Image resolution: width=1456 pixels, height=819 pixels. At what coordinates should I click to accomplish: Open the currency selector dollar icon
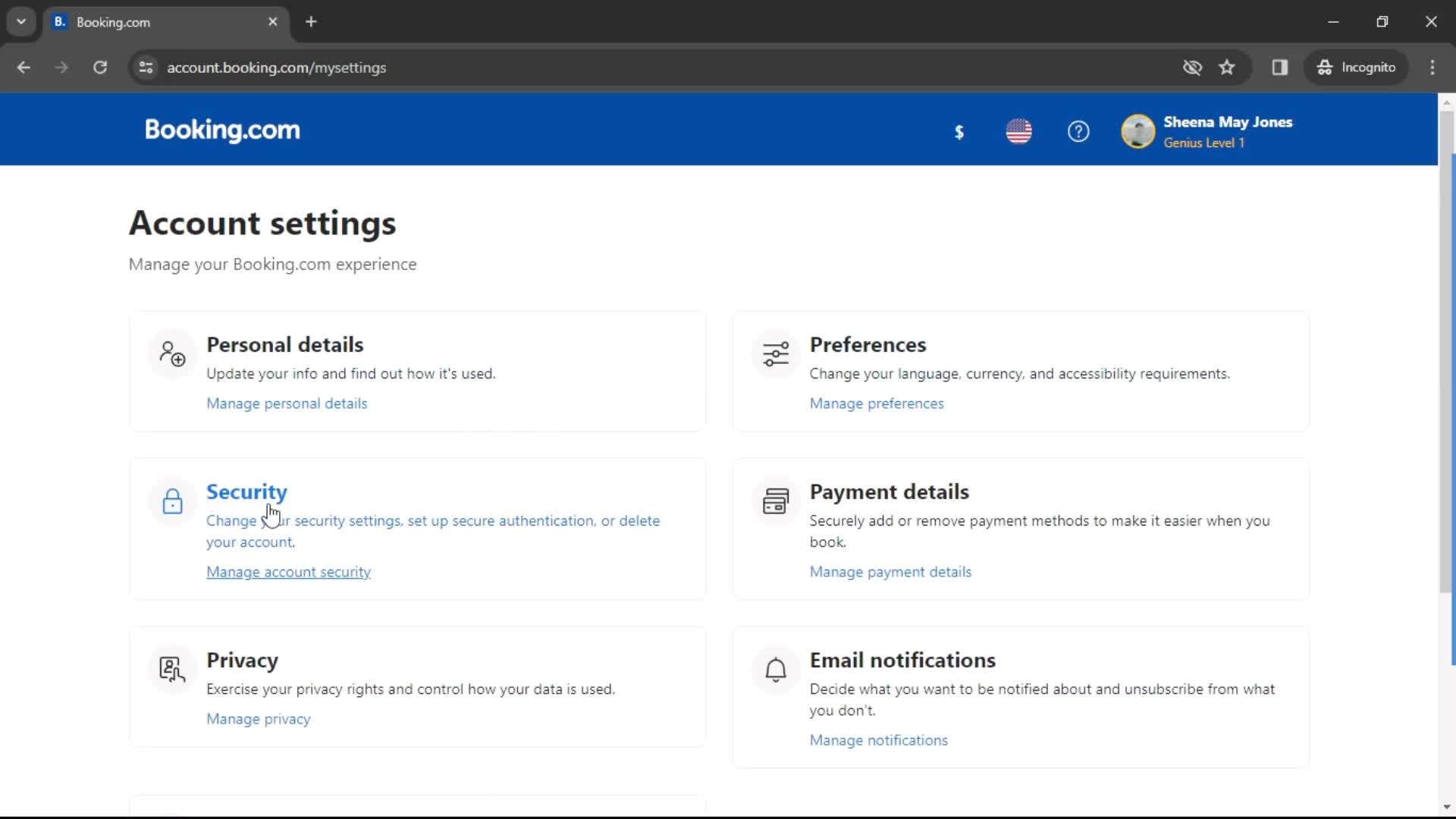click(959, 132)
